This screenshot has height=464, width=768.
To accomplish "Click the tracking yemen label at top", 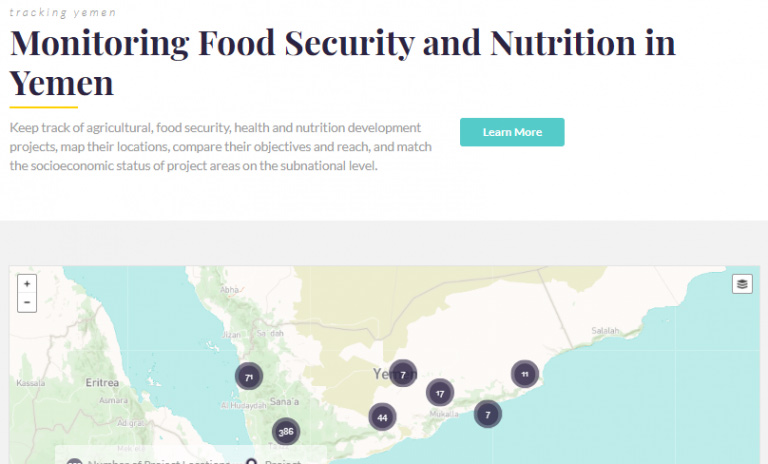I will tap(63, 12).
